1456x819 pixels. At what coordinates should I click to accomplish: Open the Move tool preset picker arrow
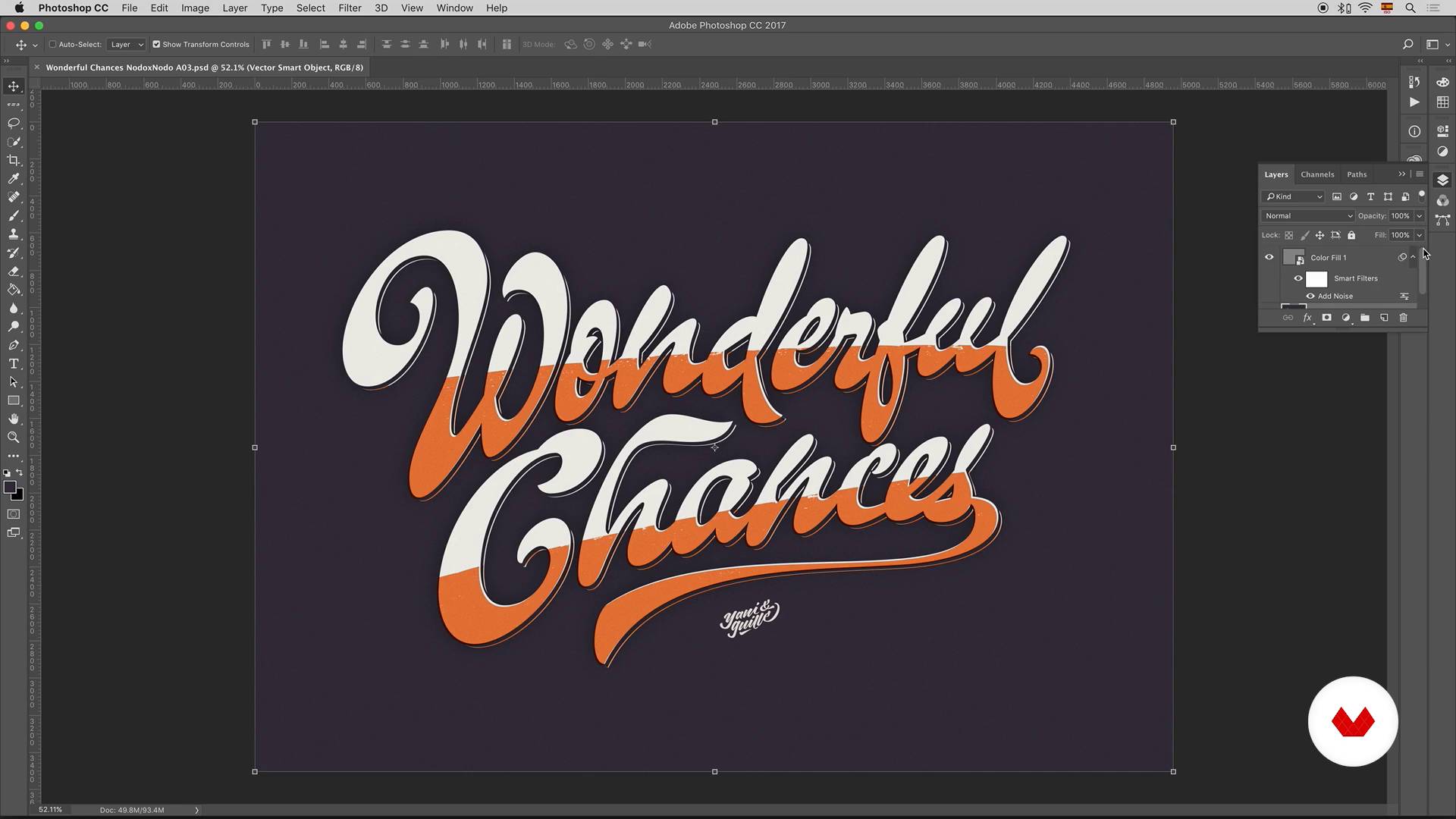[x=35, y=45]
